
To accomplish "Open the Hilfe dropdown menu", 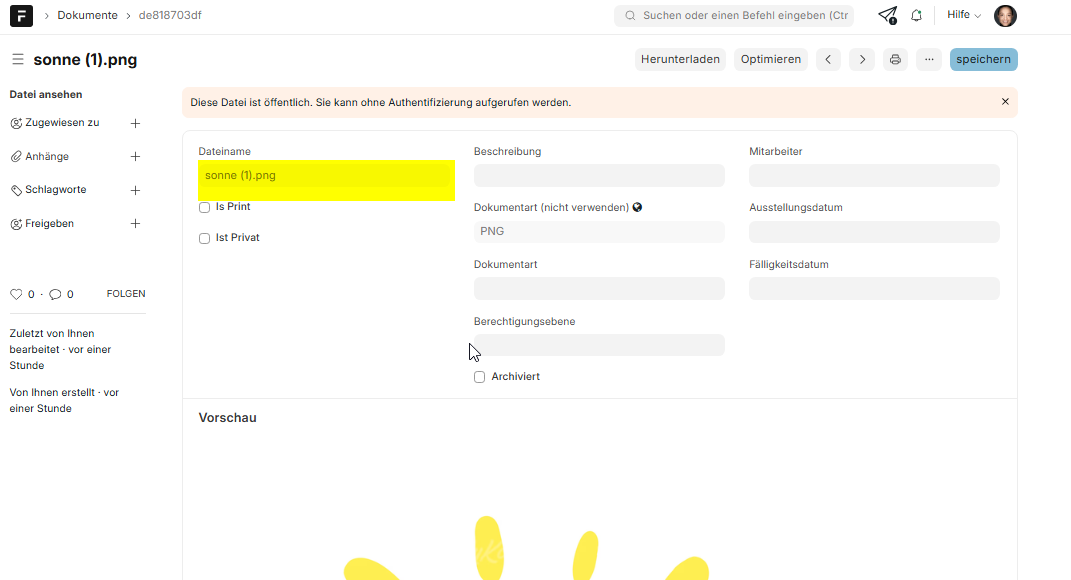I will (964, 16).
